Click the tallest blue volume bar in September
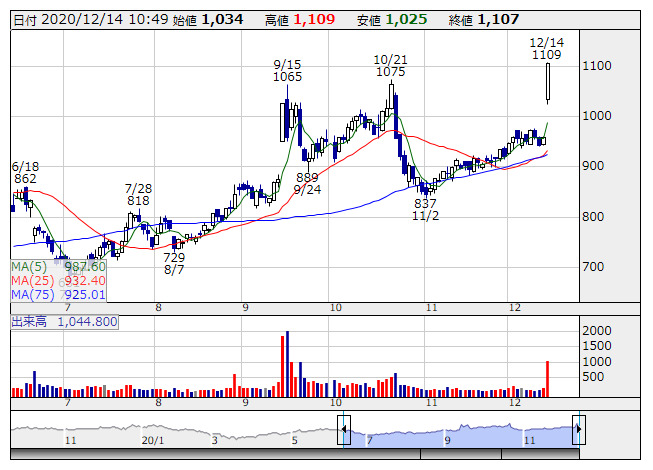This screenshot has height=470, width=653. [x=287, y=364]
